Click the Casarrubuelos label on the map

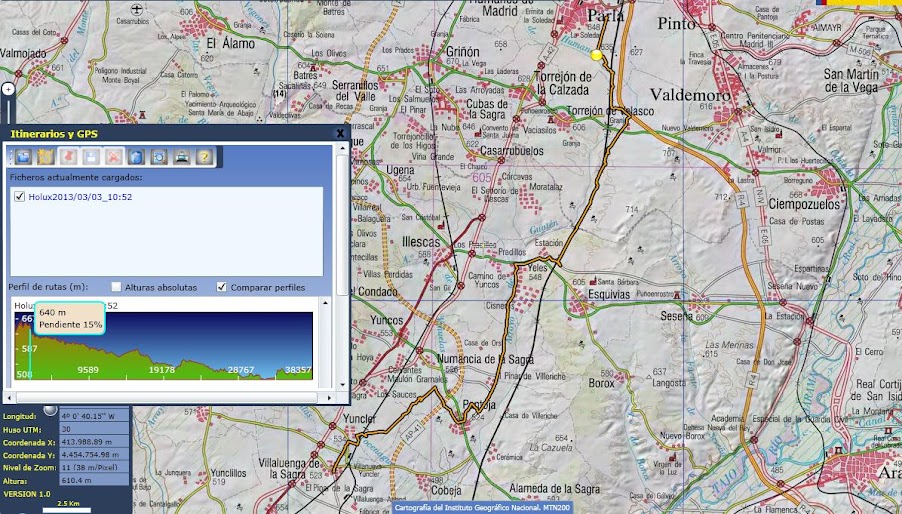click(x=511, y=151)
